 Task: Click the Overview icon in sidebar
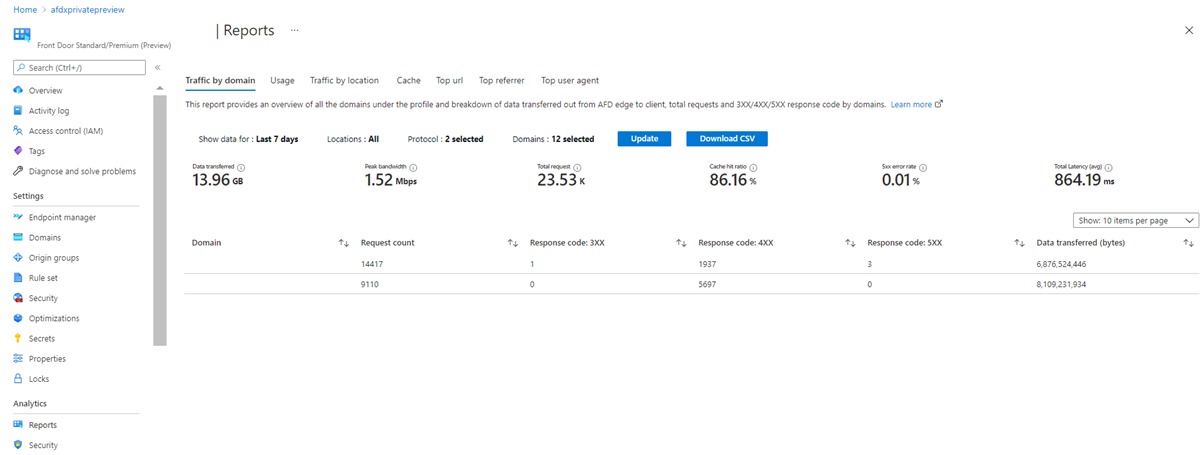point(18,91)
